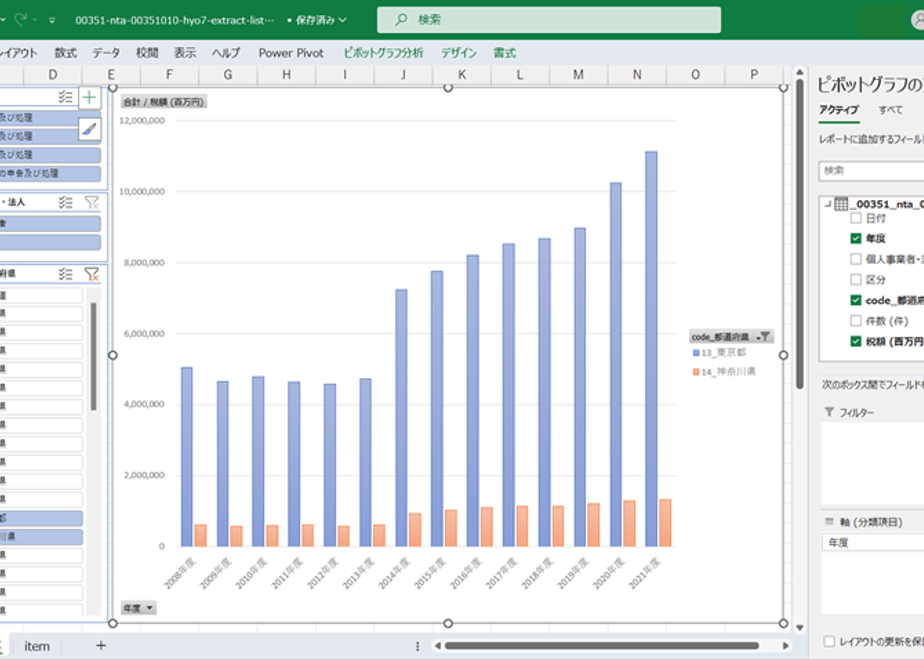Click the 合計 / 税額 (百万円) field button

[x=164, y=102]
